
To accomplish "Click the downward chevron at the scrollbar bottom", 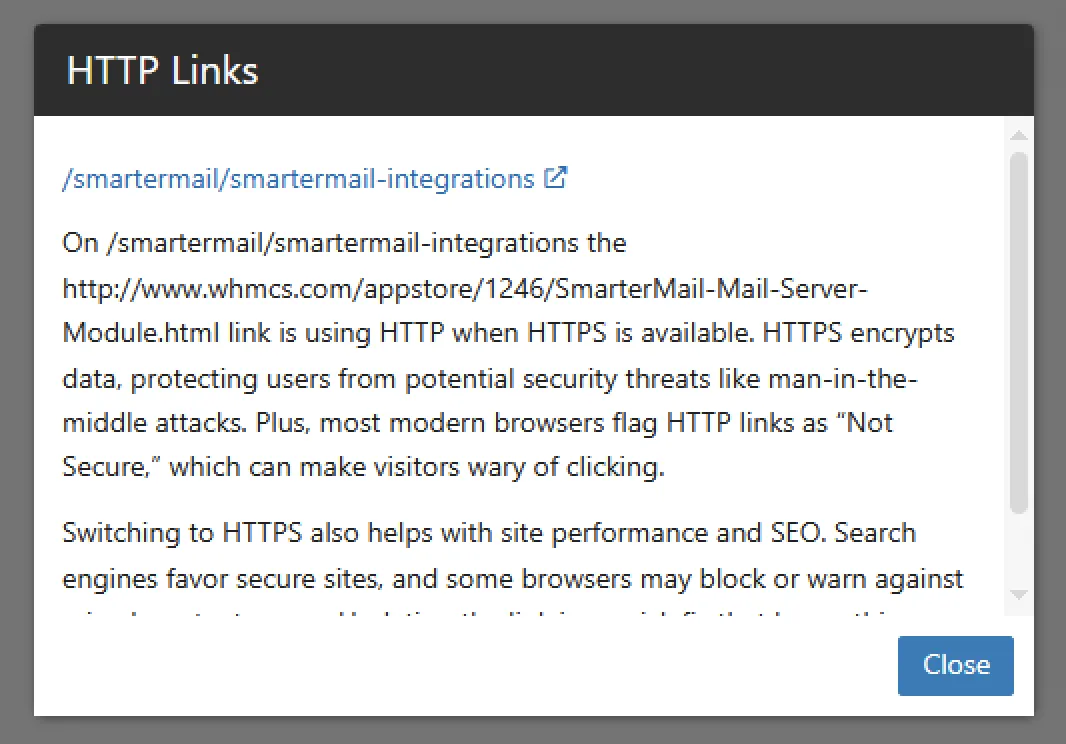I will coord(1018,594).
